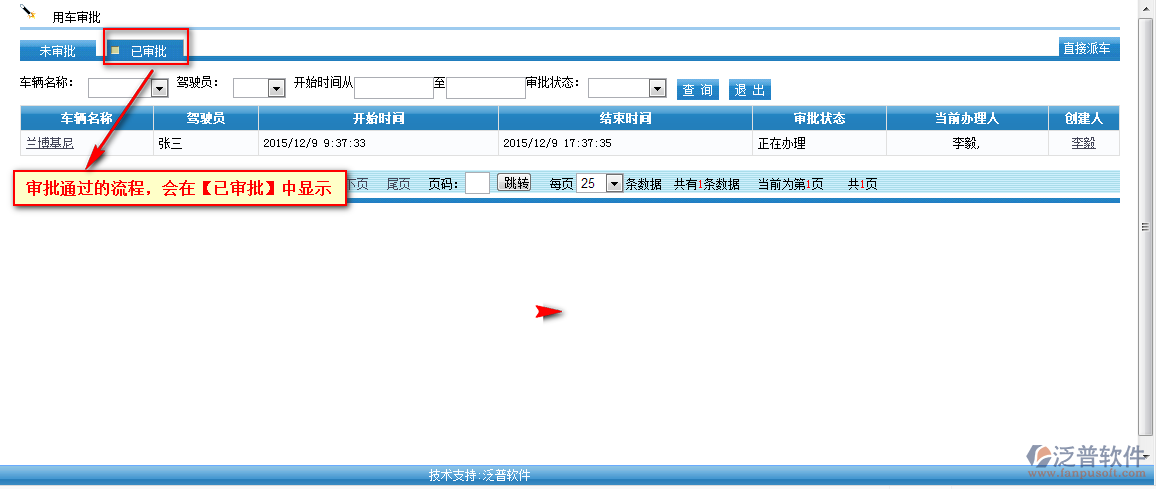
Task: Click the vertical scrollbar on the right
Action: tap(1144, 228)
